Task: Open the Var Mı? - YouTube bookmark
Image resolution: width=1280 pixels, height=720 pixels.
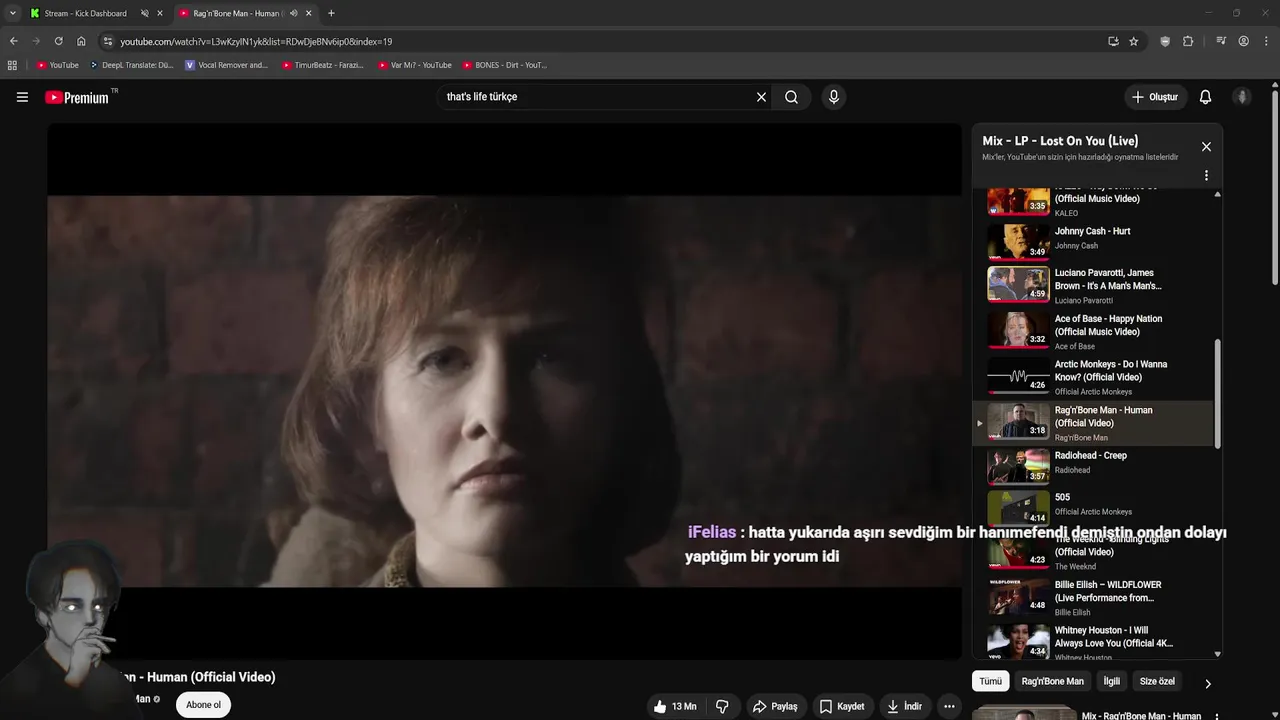Action: (414, 65)
